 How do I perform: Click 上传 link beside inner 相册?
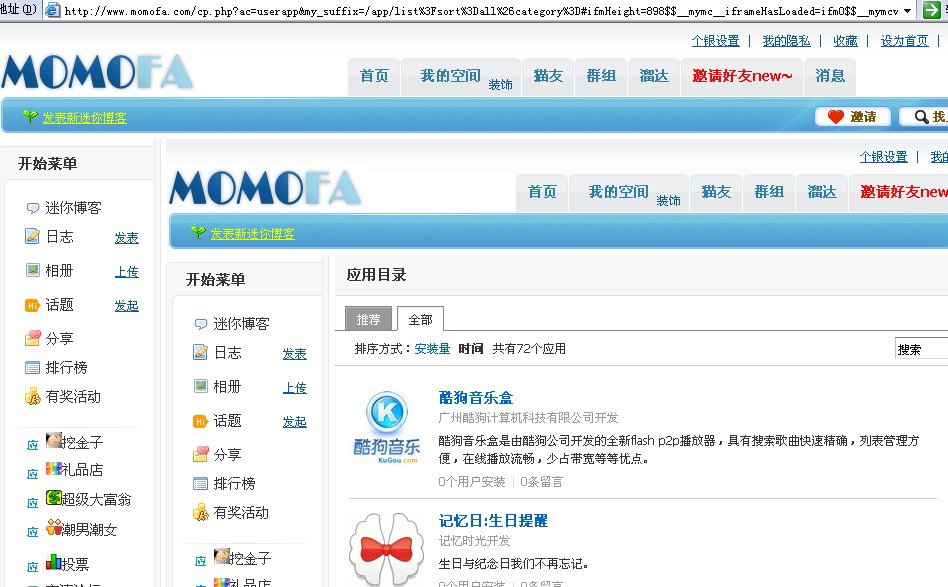coord(294,388)
